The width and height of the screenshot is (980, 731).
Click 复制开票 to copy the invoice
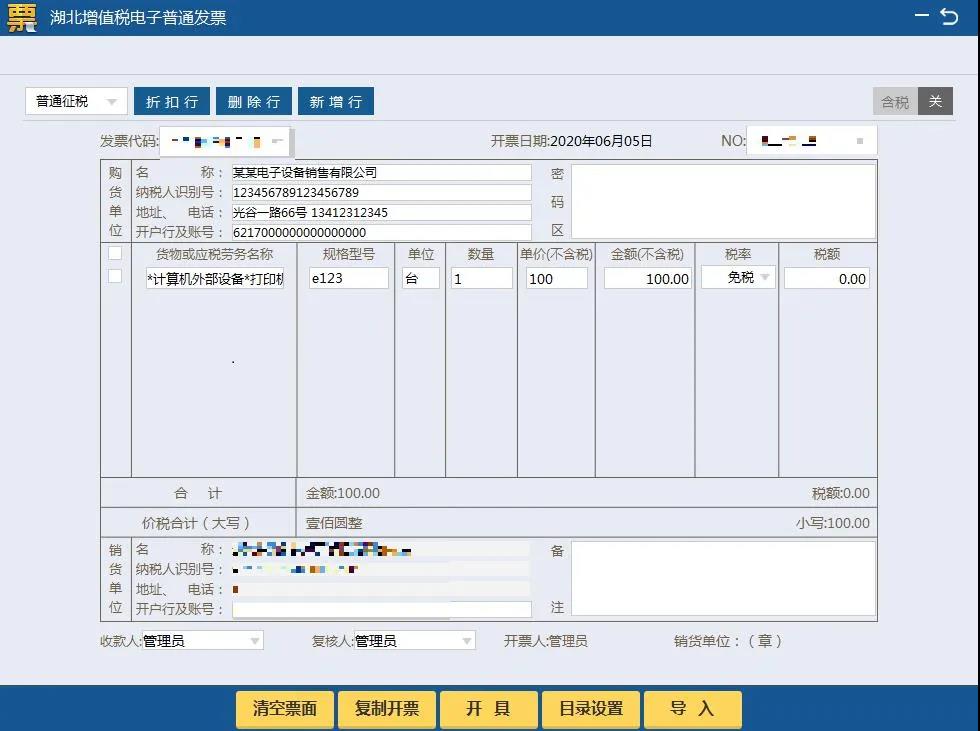386,709
